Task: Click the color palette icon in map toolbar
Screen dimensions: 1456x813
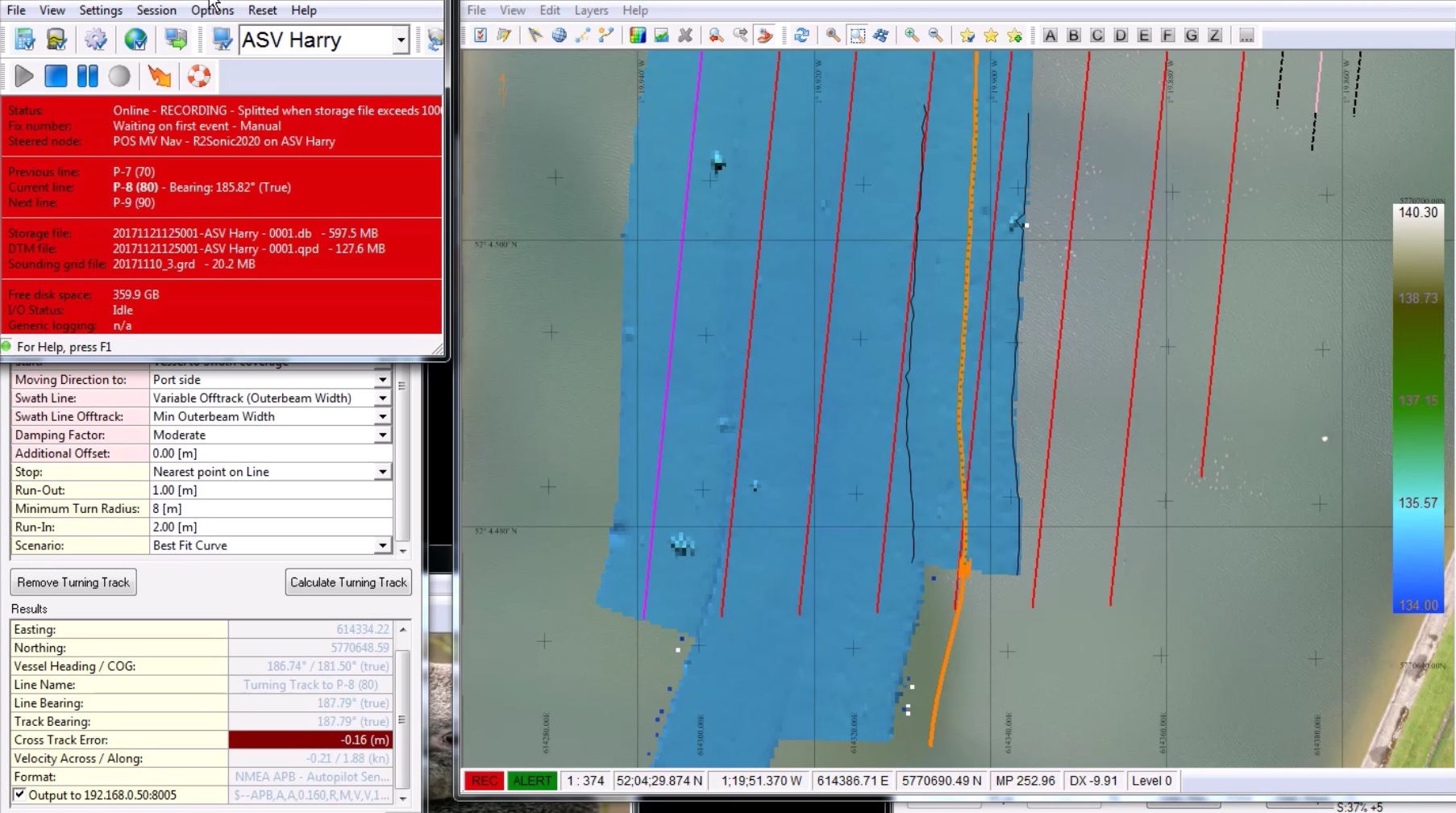Action: 638,35
